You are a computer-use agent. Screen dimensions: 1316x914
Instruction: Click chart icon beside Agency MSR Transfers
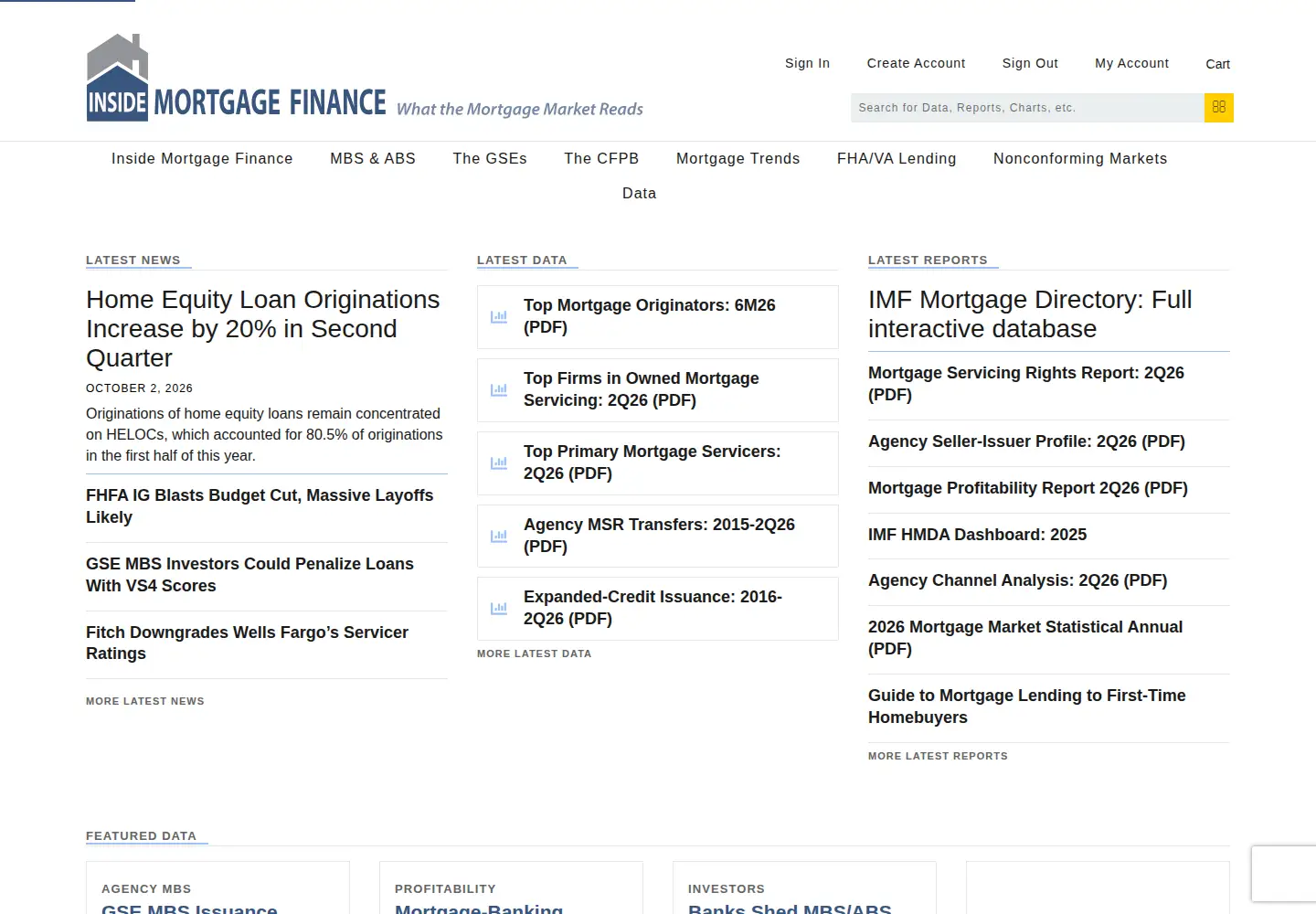[499, 537]
